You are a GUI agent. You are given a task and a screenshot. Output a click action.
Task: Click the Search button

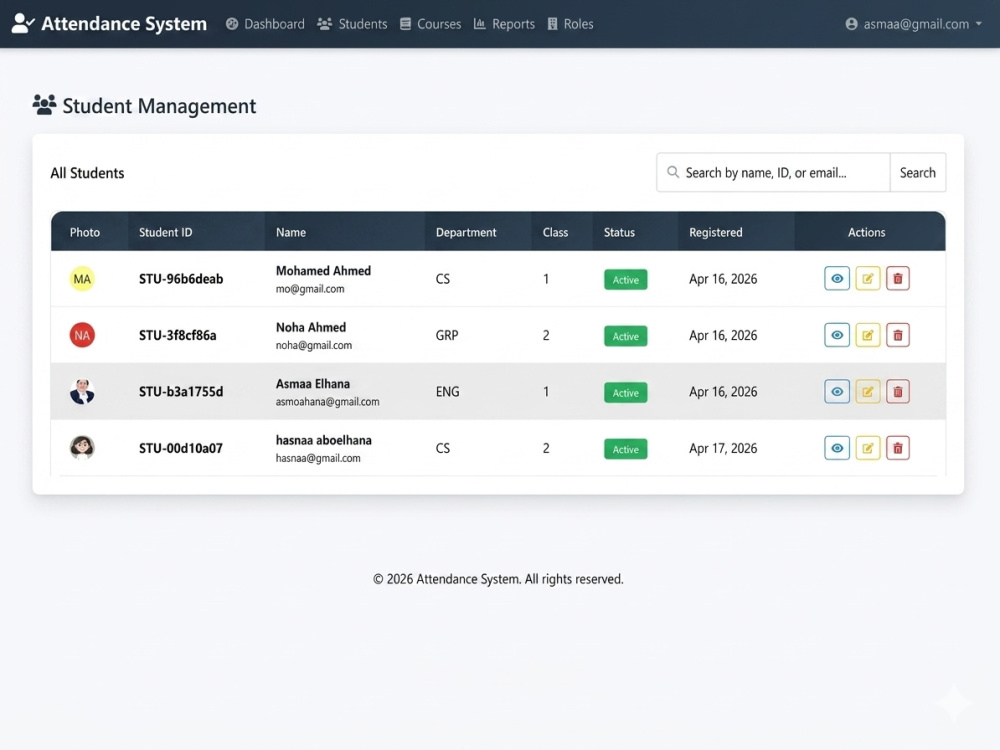(x=918, y=172)
